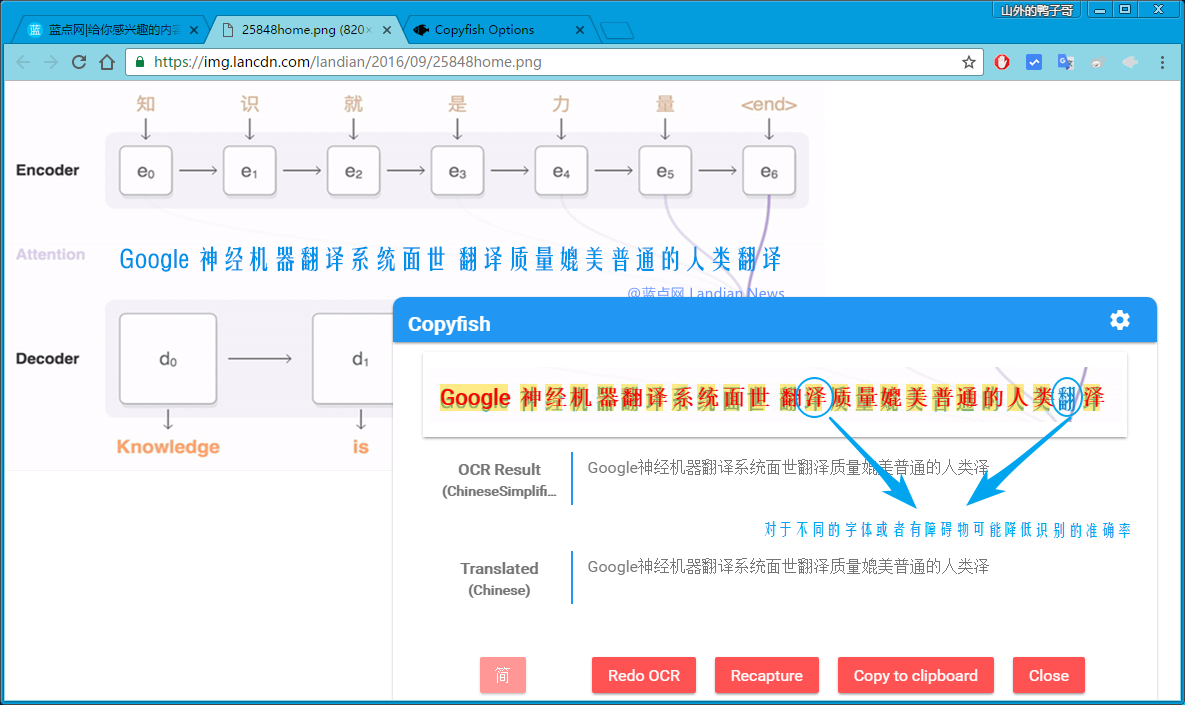Toggle the simplified Chinese 简 button
This screenshot has width=1185, height=705.
(503, 676)
